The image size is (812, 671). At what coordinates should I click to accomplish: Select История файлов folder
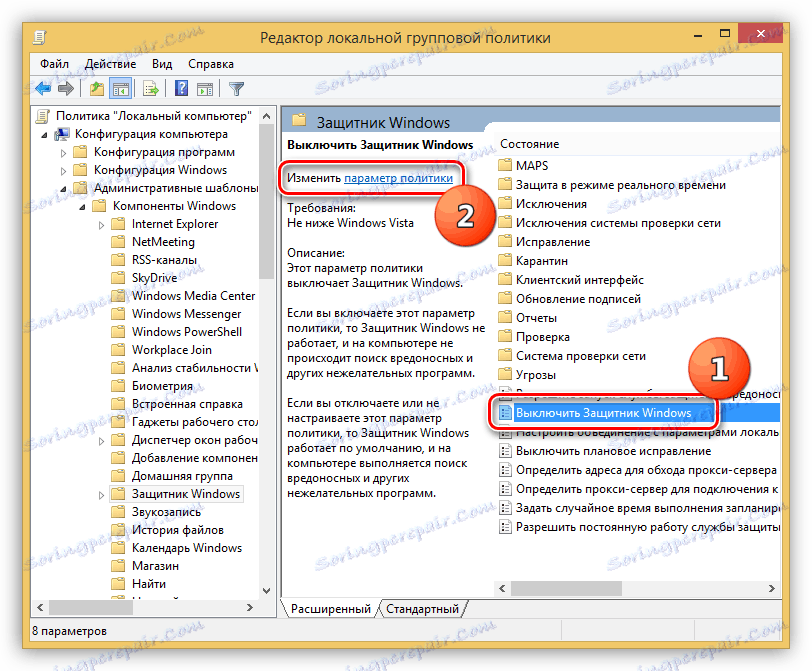coord(178,530)
